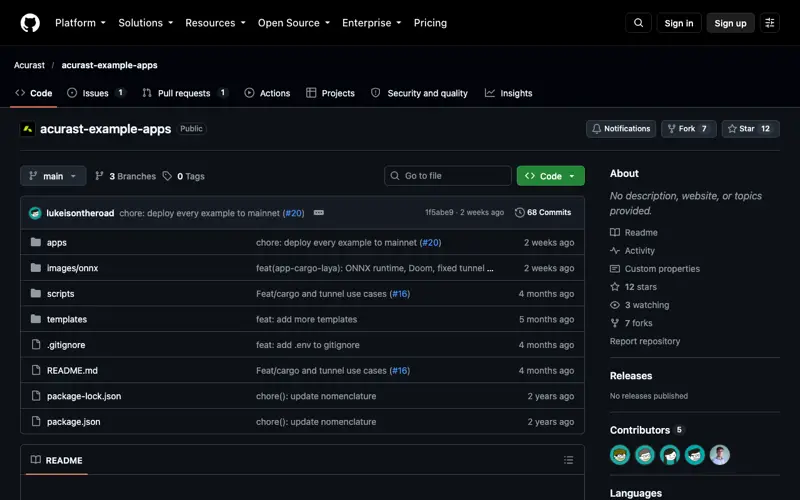
Task: Click the Sign in button
Action: tap(679, 23)
